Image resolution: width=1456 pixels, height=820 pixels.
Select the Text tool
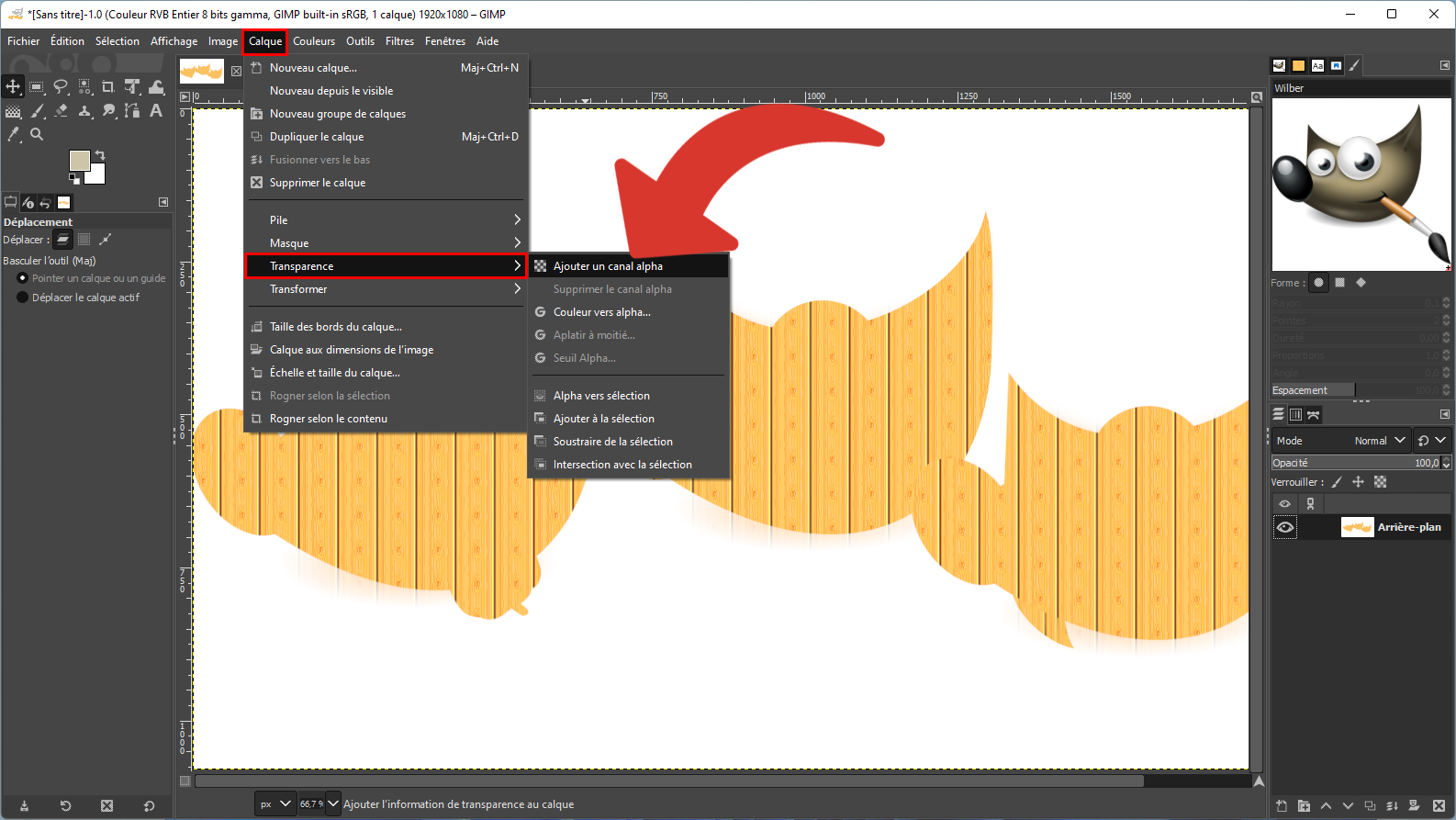[x=156, y=110]
